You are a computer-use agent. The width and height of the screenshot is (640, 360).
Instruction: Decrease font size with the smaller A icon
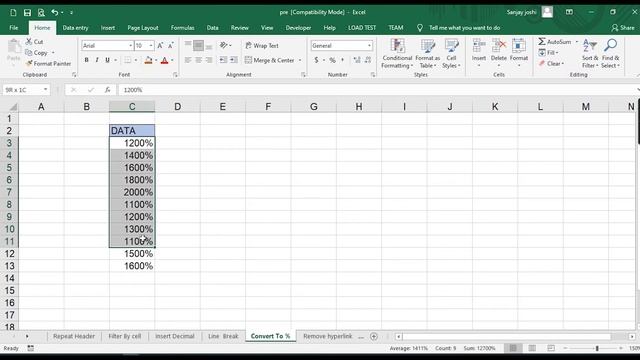(x=171, y=46)
